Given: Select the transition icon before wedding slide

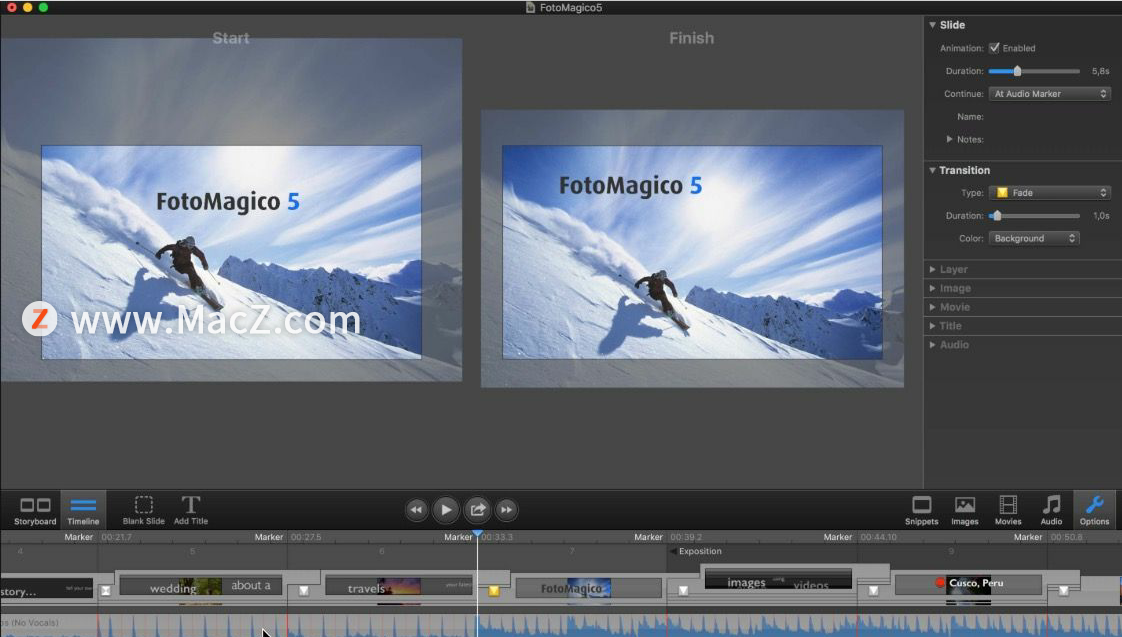Looking at the screenshot, I should [x=106, y=590].
